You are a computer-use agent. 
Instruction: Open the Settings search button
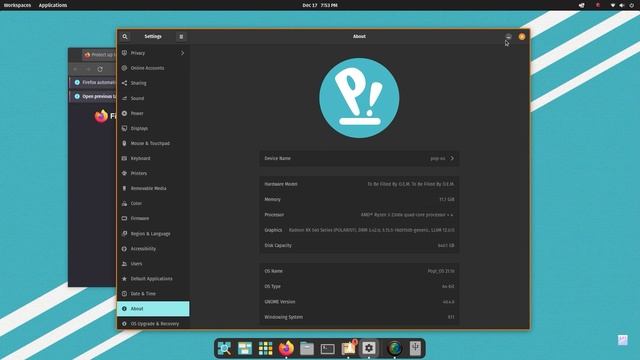pos(125,37)
